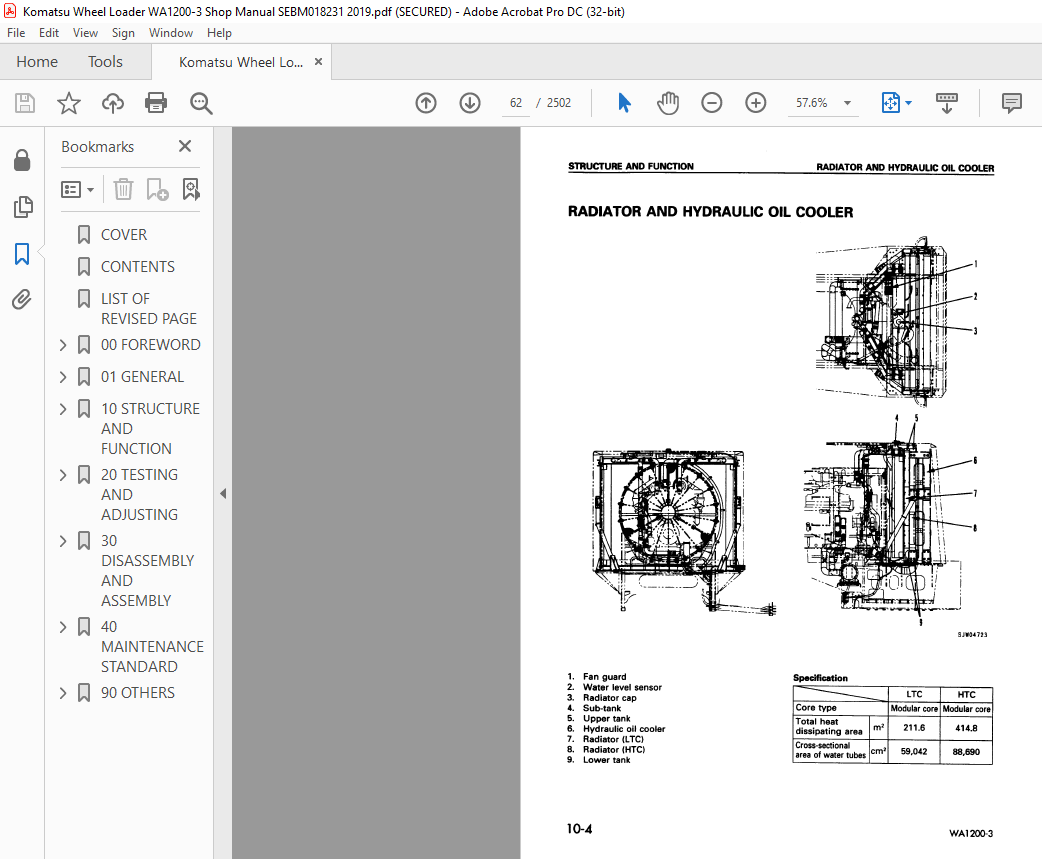Open the Edit menu
Screen dimensions: 1042x859
(x=49, y=33)
